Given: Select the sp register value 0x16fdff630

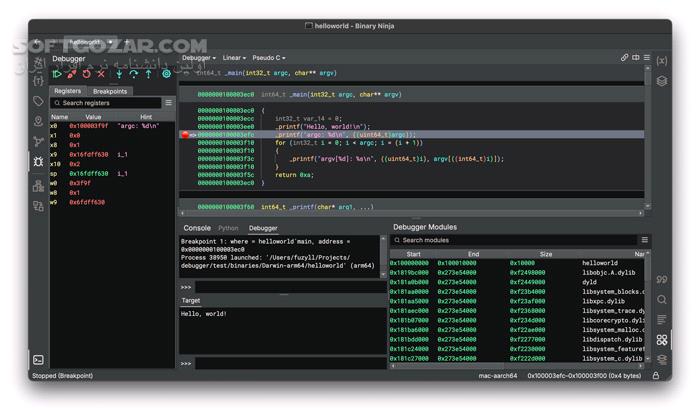Looking at the screenshot, I should [x=88, y=174].
